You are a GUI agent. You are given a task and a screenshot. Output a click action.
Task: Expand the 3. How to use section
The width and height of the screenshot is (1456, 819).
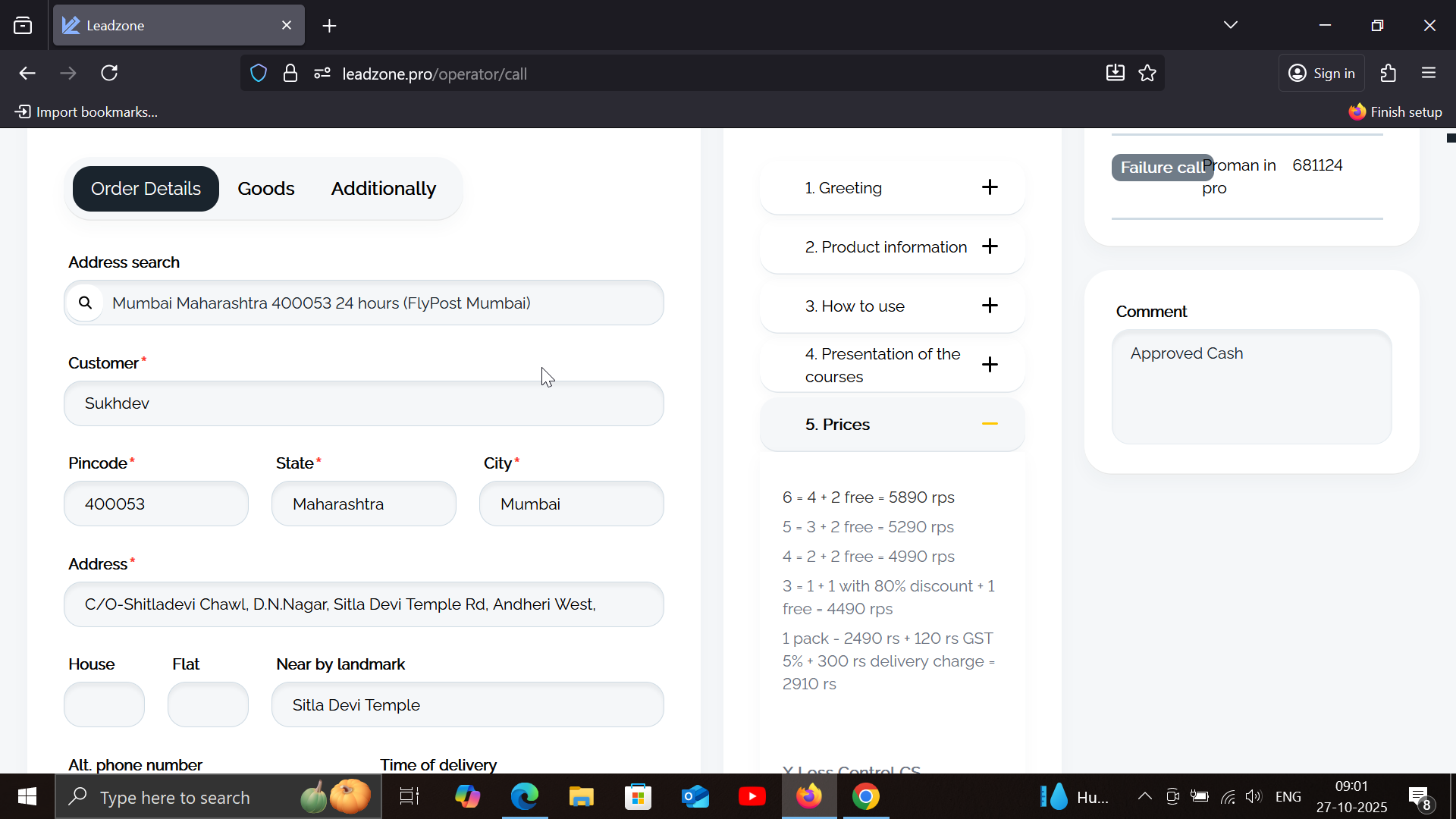(x=989, y=306)
